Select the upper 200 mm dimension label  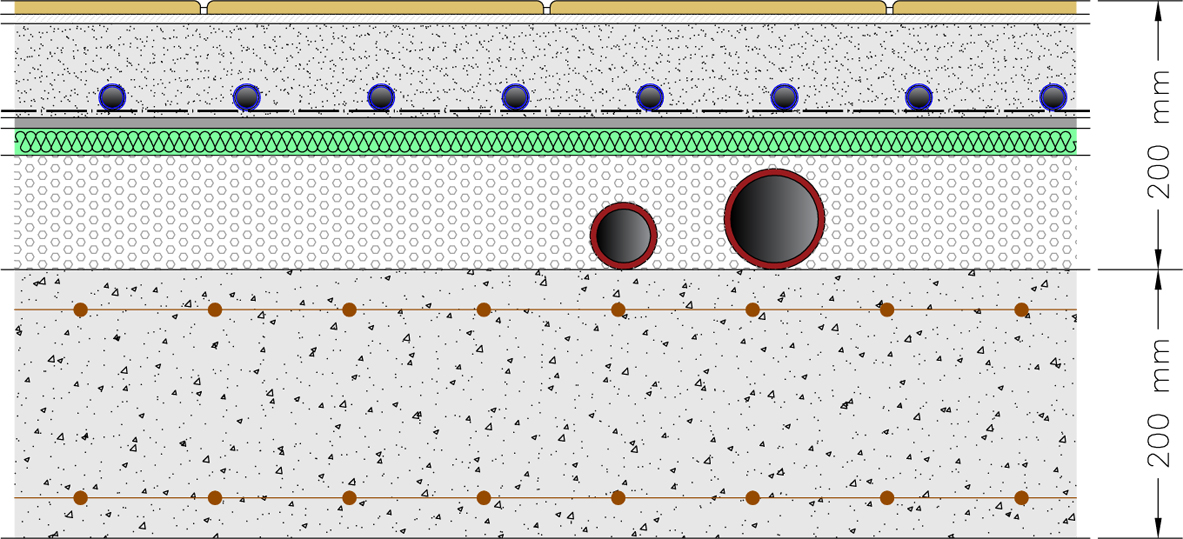click(1158, 134)
